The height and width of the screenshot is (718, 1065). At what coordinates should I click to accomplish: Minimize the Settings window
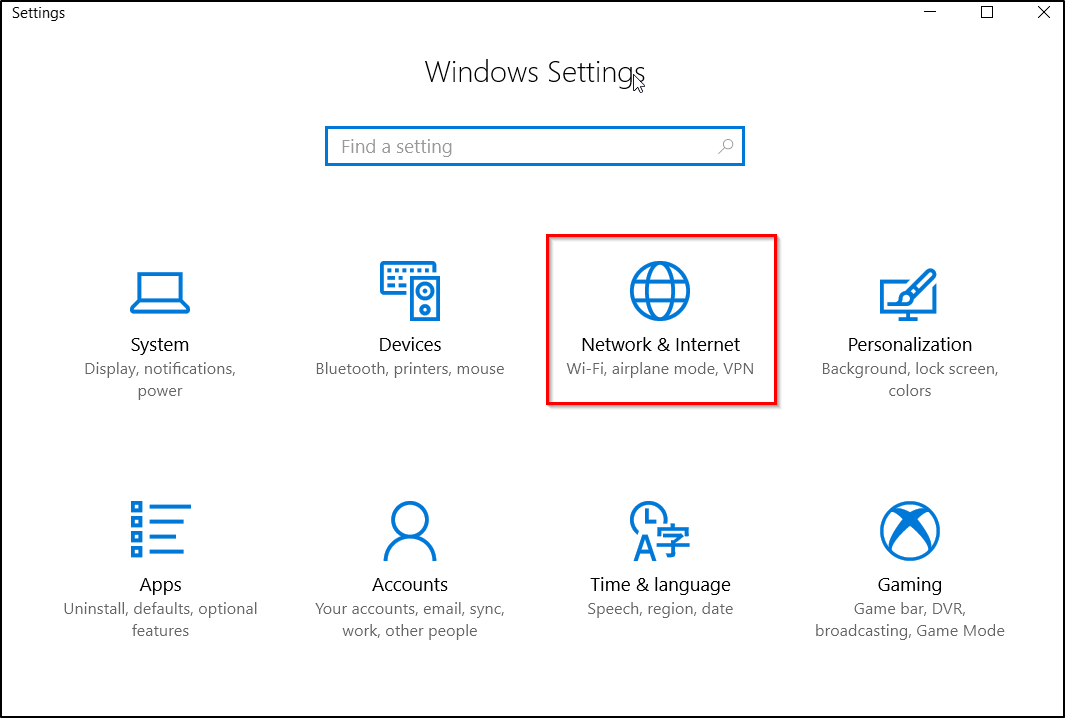(x=931, y=12)
